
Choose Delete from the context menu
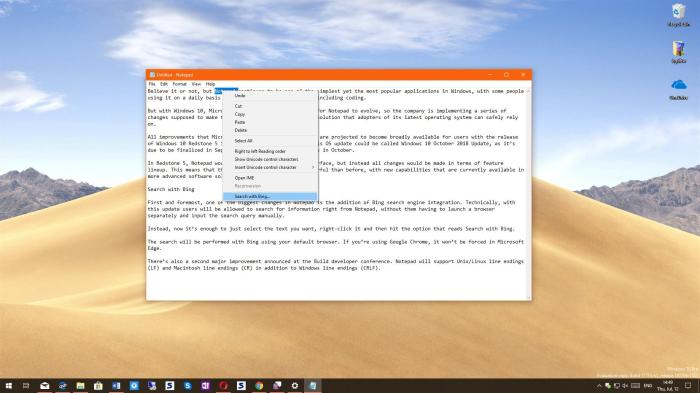270,130
